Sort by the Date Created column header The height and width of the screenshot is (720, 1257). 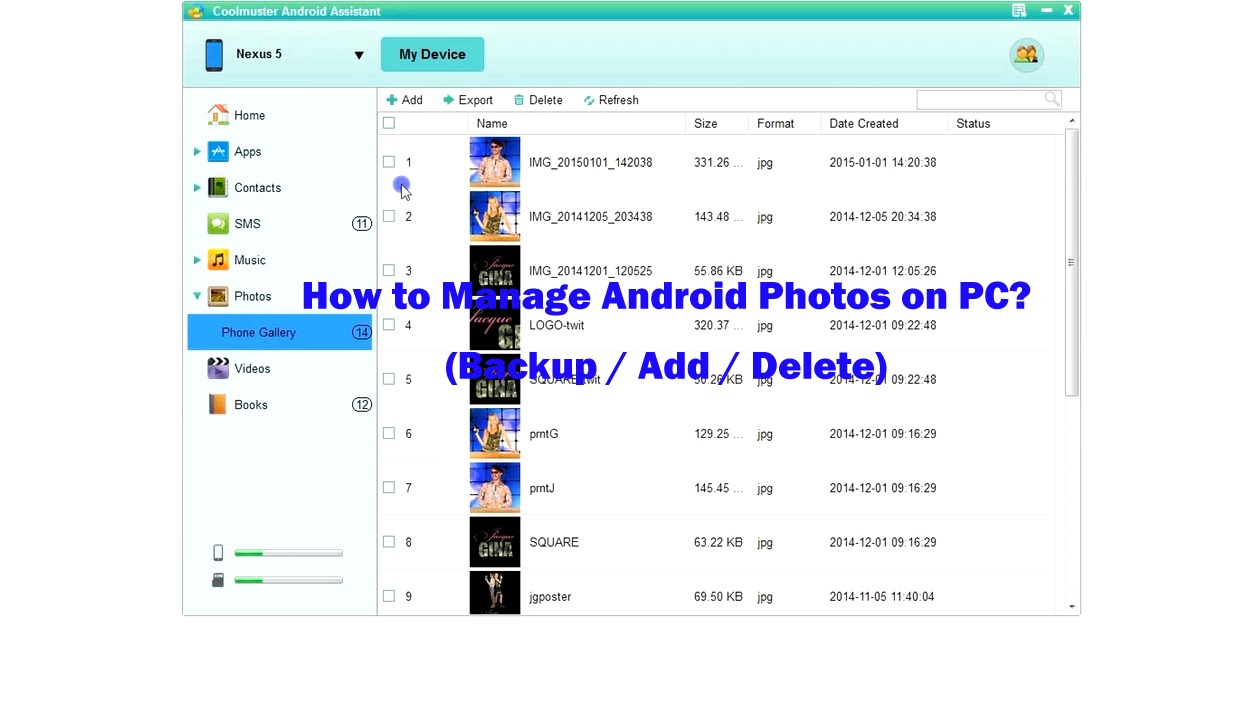point(884,123)
